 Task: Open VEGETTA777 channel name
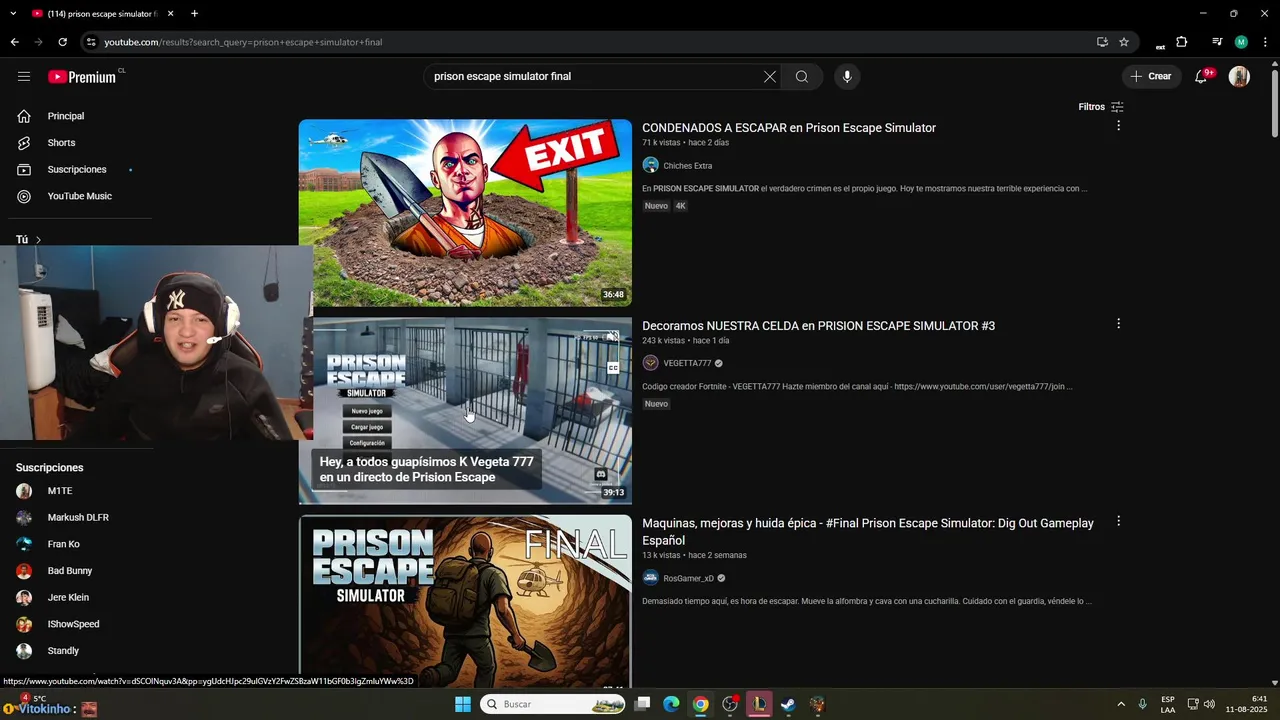point(687,364)
